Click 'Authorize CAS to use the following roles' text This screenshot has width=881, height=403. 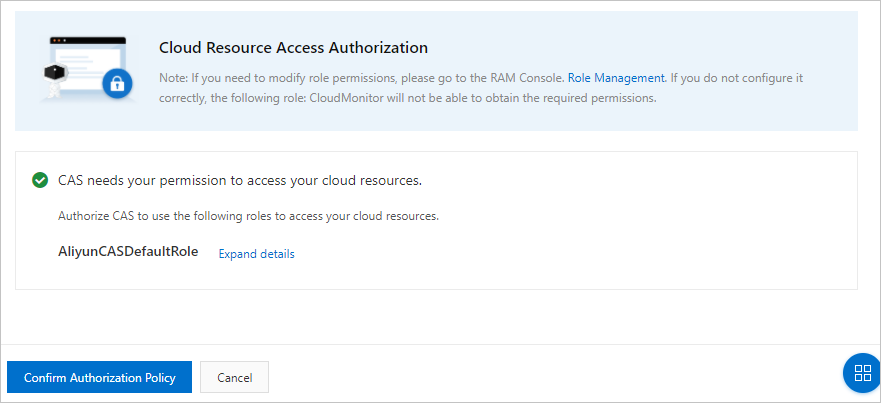point(248,216)
